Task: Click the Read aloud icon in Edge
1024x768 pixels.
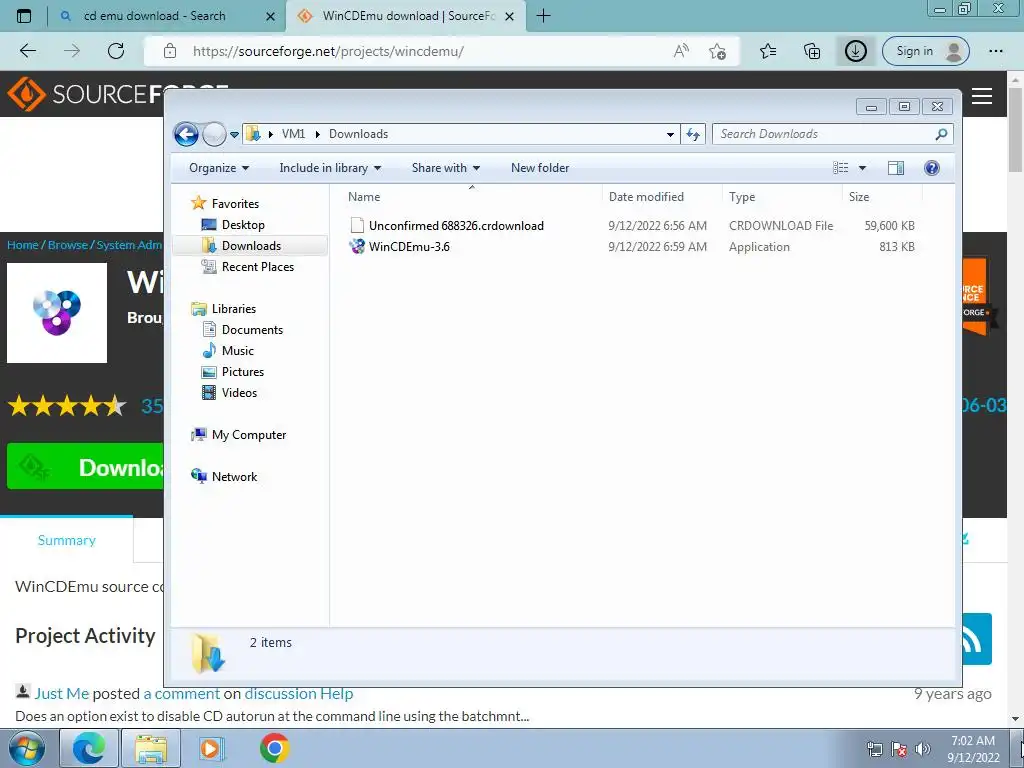Action: (681, 51)
